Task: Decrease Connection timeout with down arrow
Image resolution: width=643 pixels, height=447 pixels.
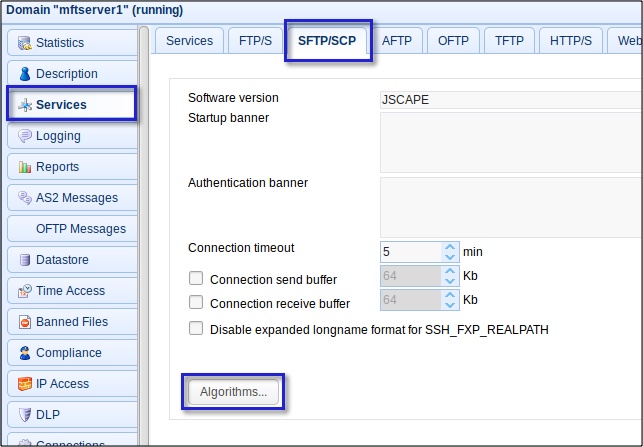Action: [x=449, y=256]
